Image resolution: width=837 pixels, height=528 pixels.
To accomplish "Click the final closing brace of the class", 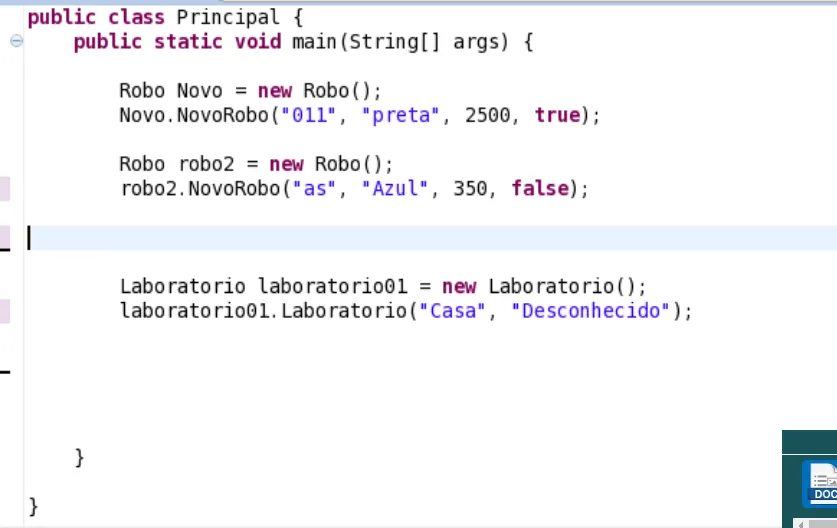I will pos(34,506).
